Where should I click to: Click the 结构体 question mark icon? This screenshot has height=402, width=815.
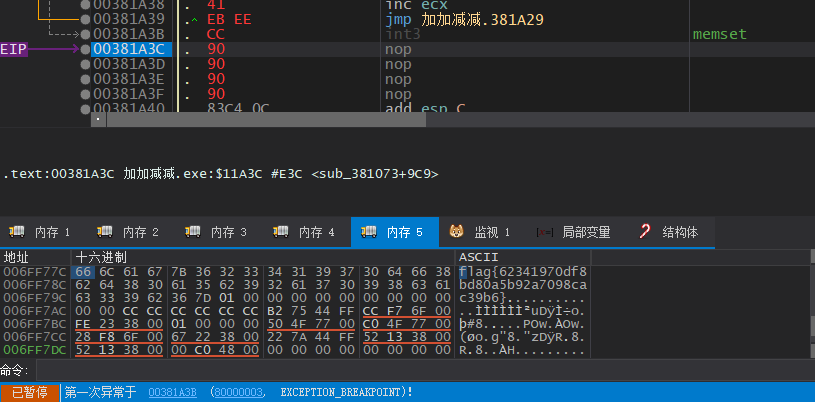click(x=646, y=232)
